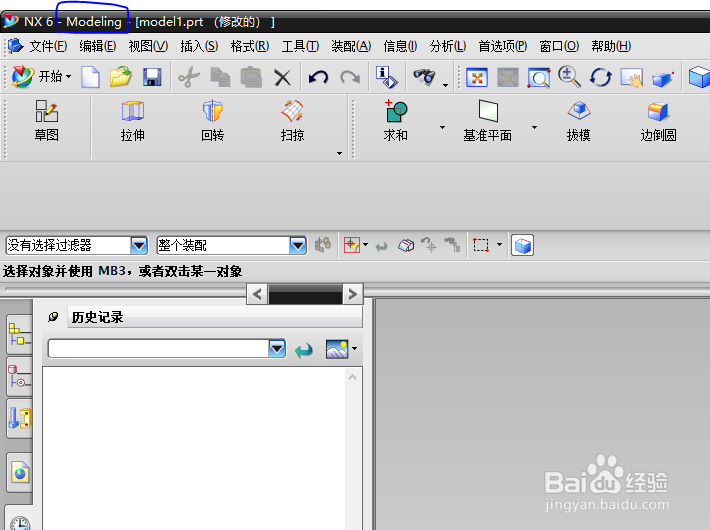Expand the feature toolbar overflow arrow
The width and height of the screenshot is (710, 530).
point(339,154)
